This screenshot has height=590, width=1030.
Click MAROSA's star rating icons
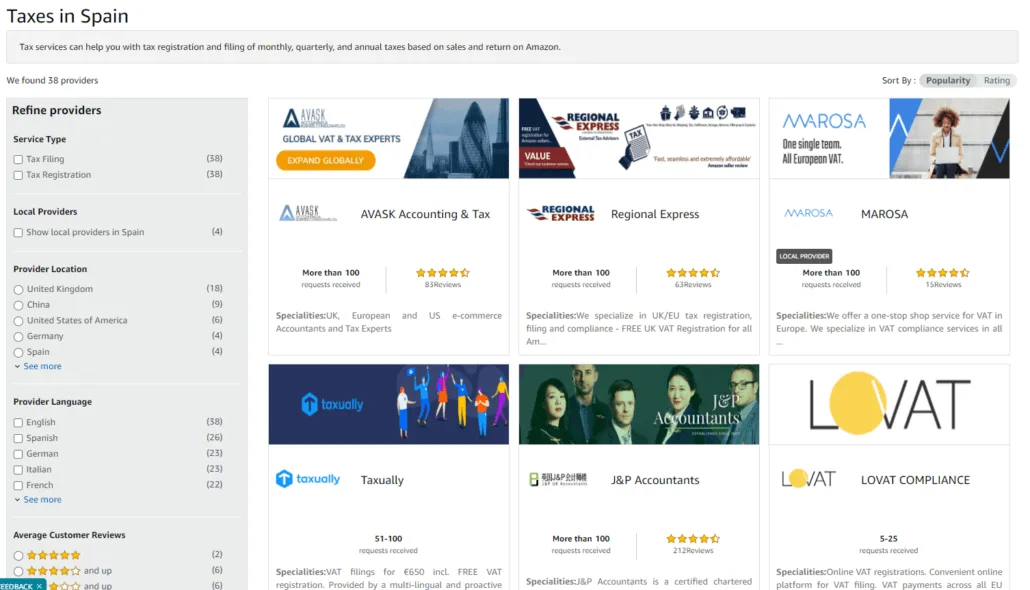[943, 273]
